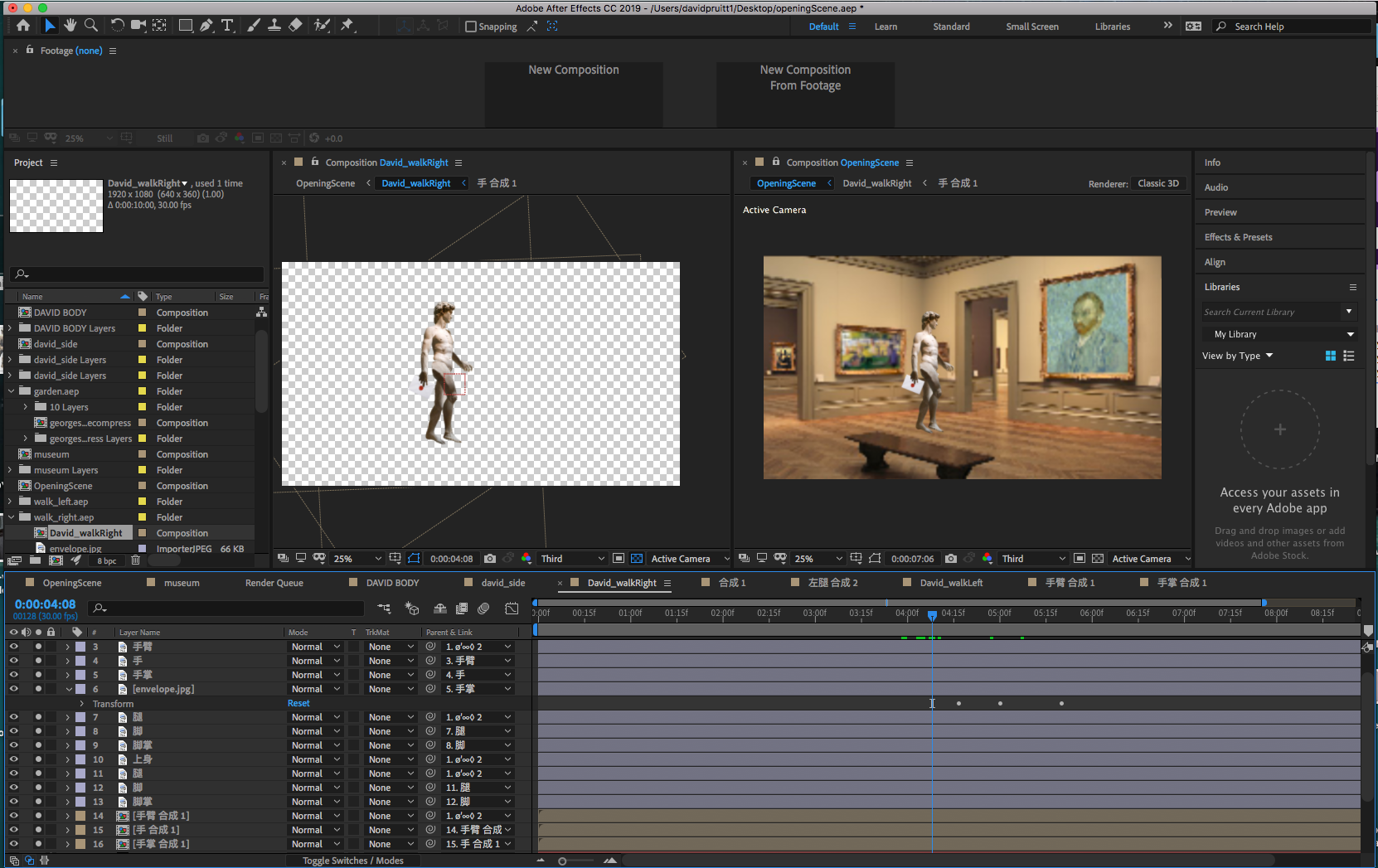
Task: Open the Renderer Classic 3D dropdown
Action: click(1158, 183)
